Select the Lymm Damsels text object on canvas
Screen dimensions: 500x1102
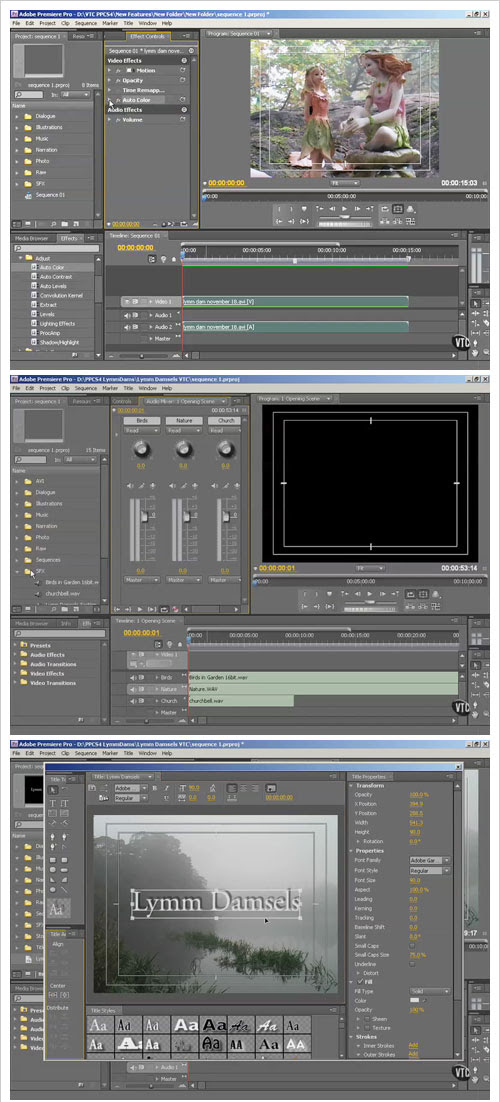point(216,902)
